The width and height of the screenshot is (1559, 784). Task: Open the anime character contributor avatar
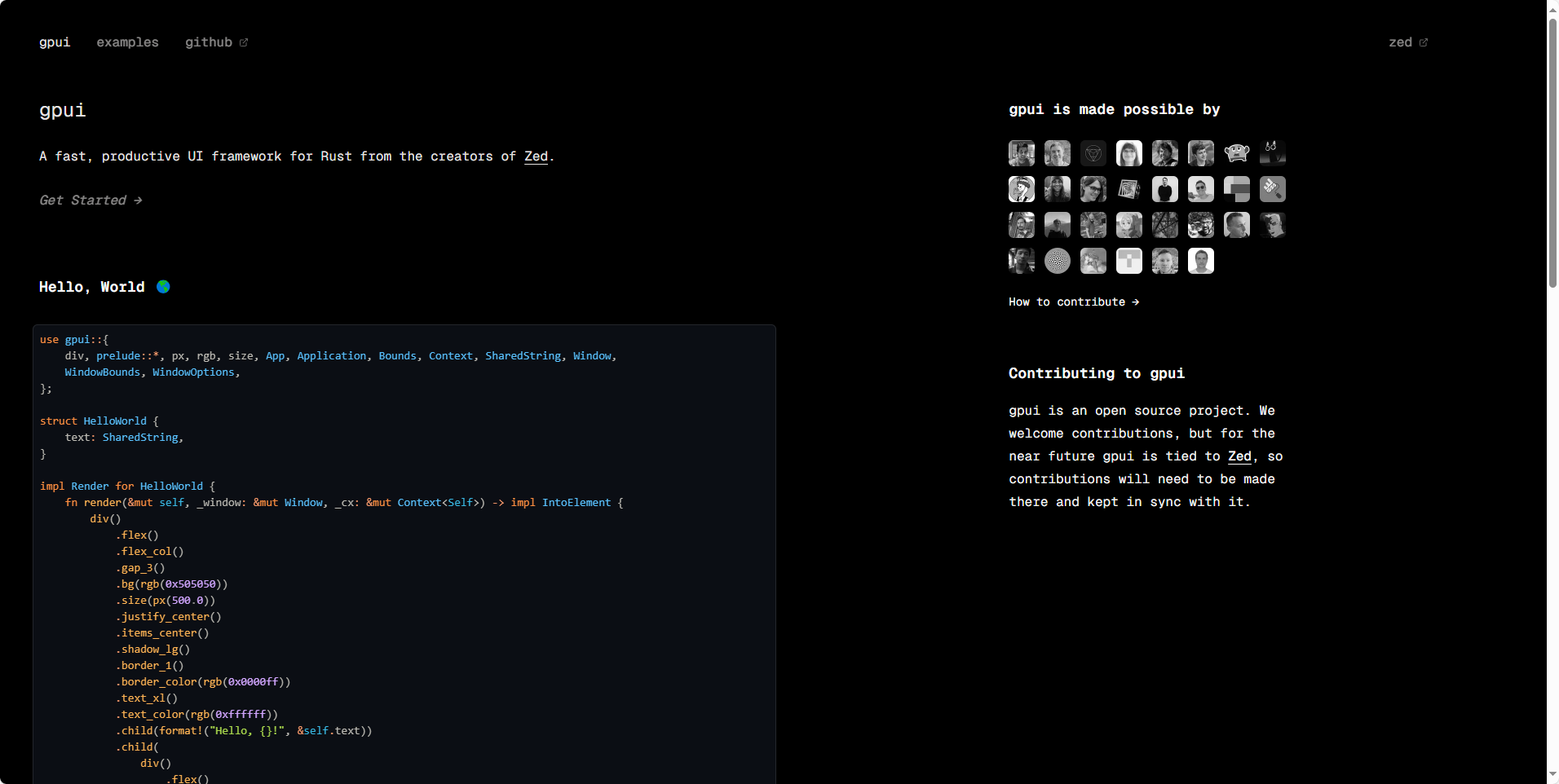[x=1129, y=225]
